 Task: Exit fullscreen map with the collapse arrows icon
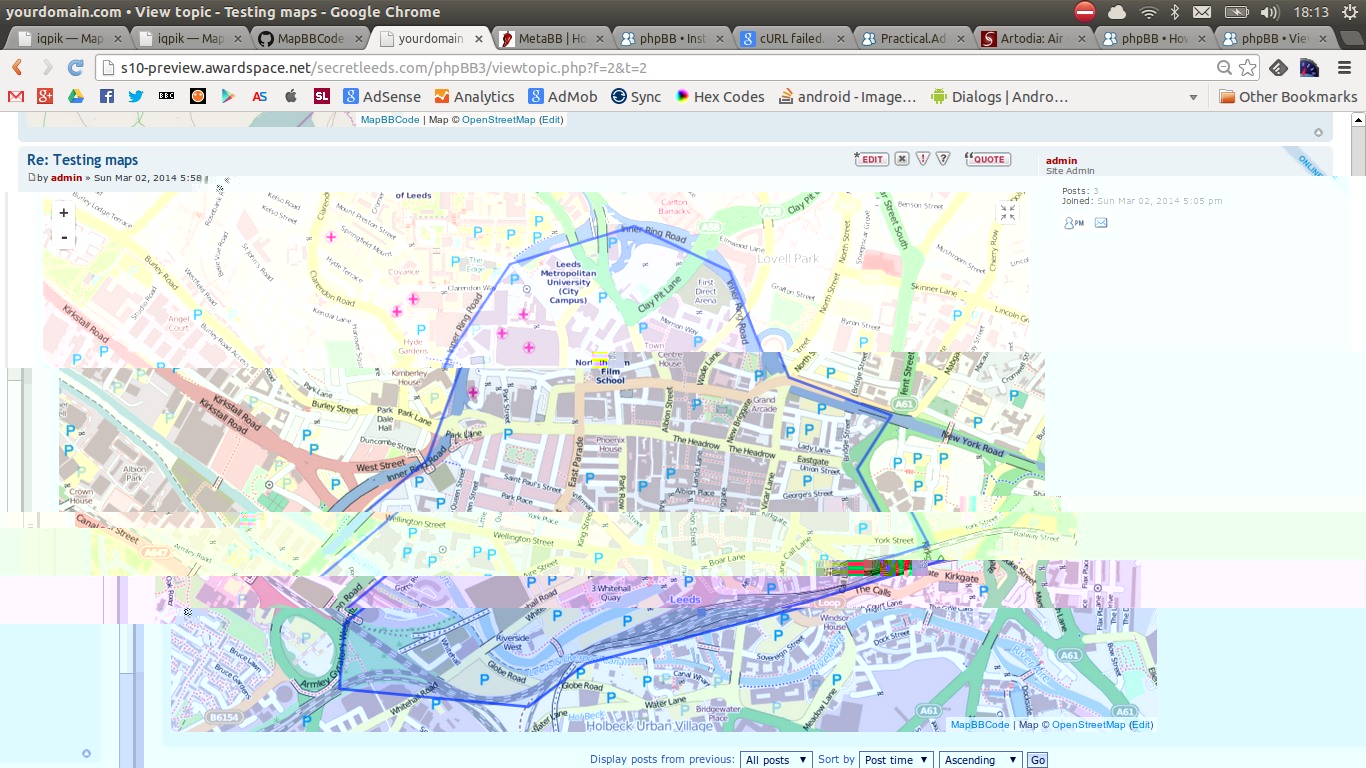coord(1007,212)
